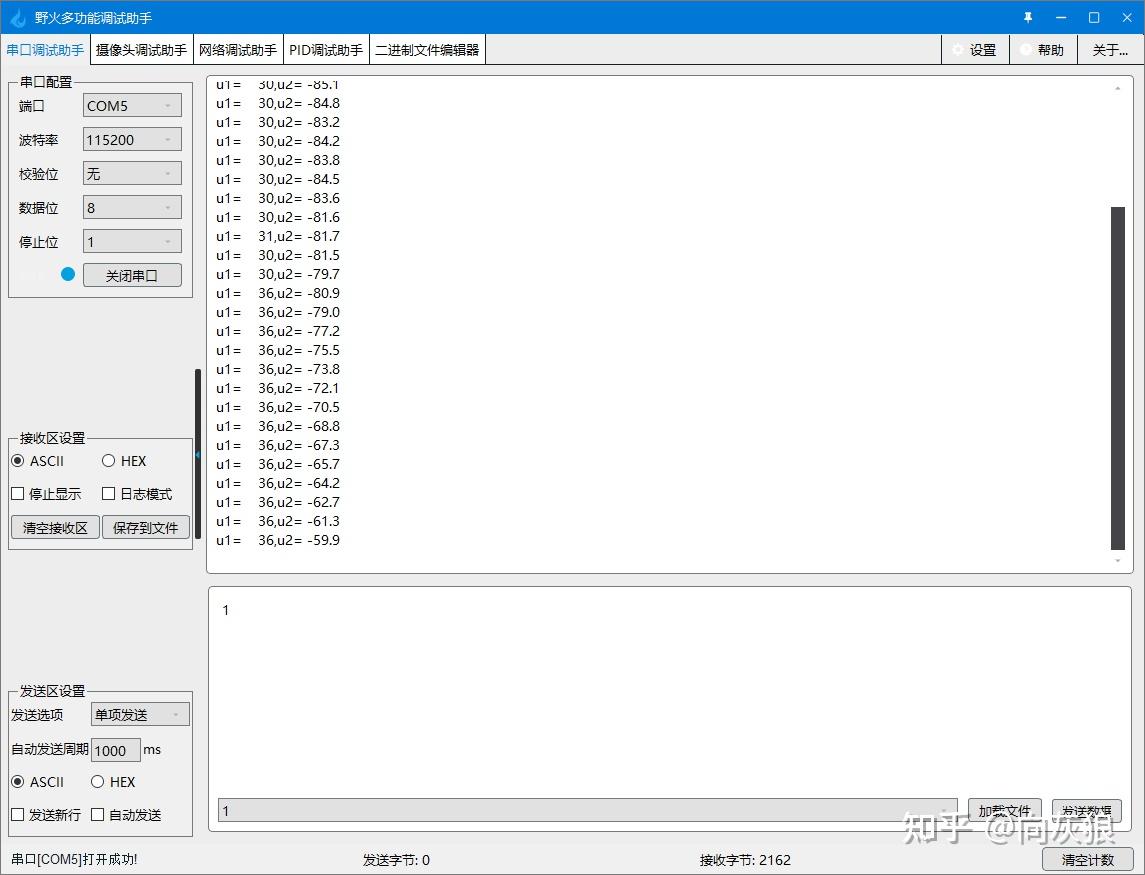Open the 设置 settings panel
This screenshot has height=875, width=1145.
[x=975, y=48]
